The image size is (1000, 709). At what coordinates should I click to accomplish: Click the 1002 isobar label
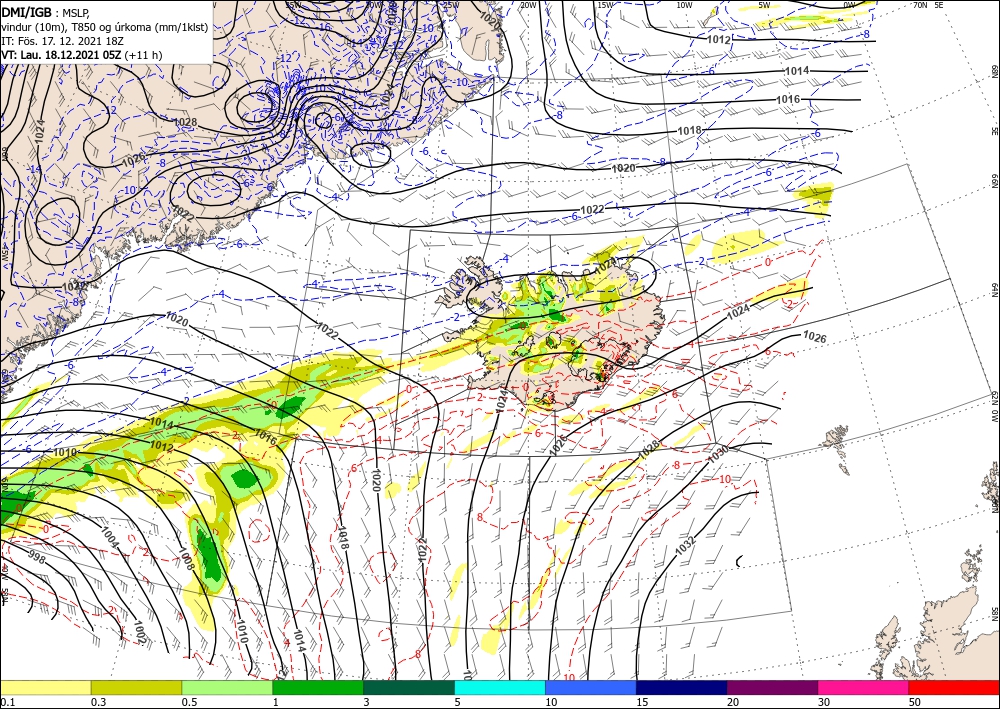[x=139, y=632]
